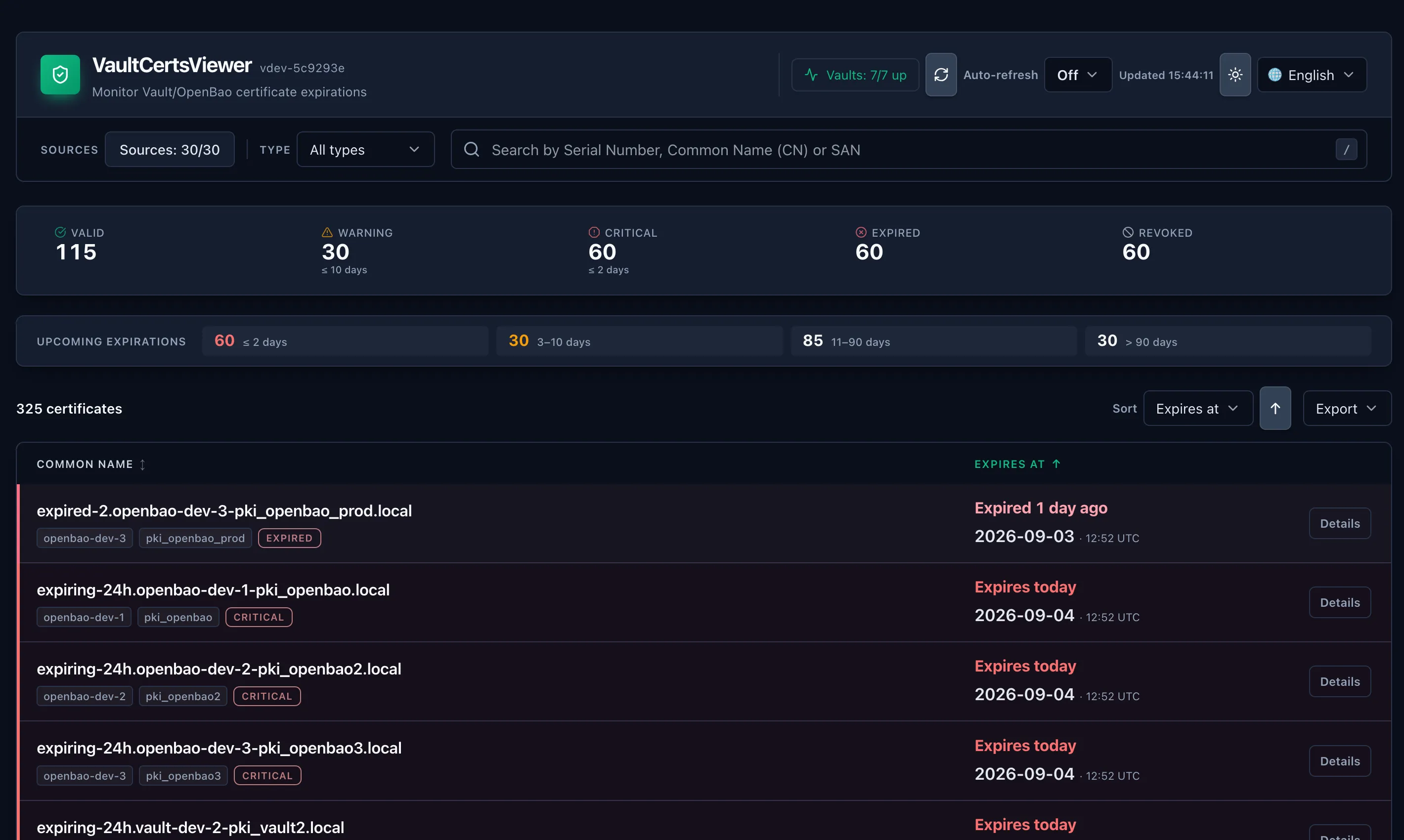Toggle light theme with the sun icon
The height and width of the screenshot is (840, 1404).
pyautogui.click(x=1234, y=75)
